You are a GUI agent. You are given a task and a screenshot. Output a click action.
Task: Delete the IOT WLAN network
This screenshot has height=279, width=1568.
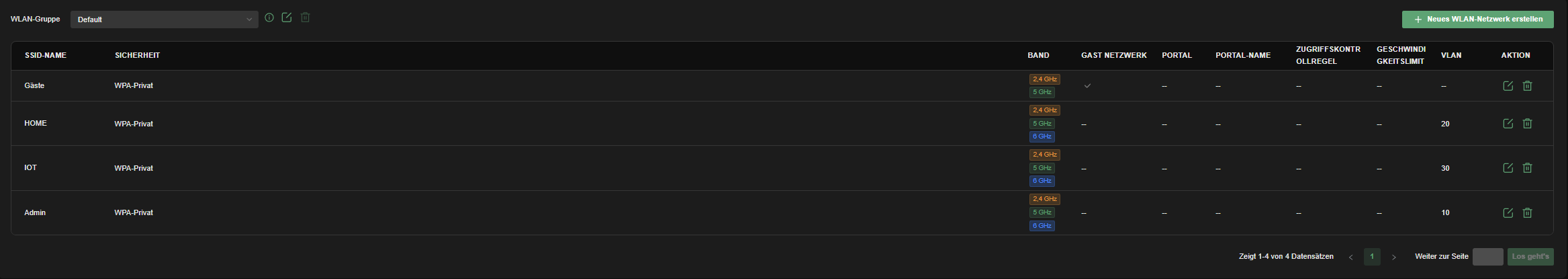tap(1528, 168)
